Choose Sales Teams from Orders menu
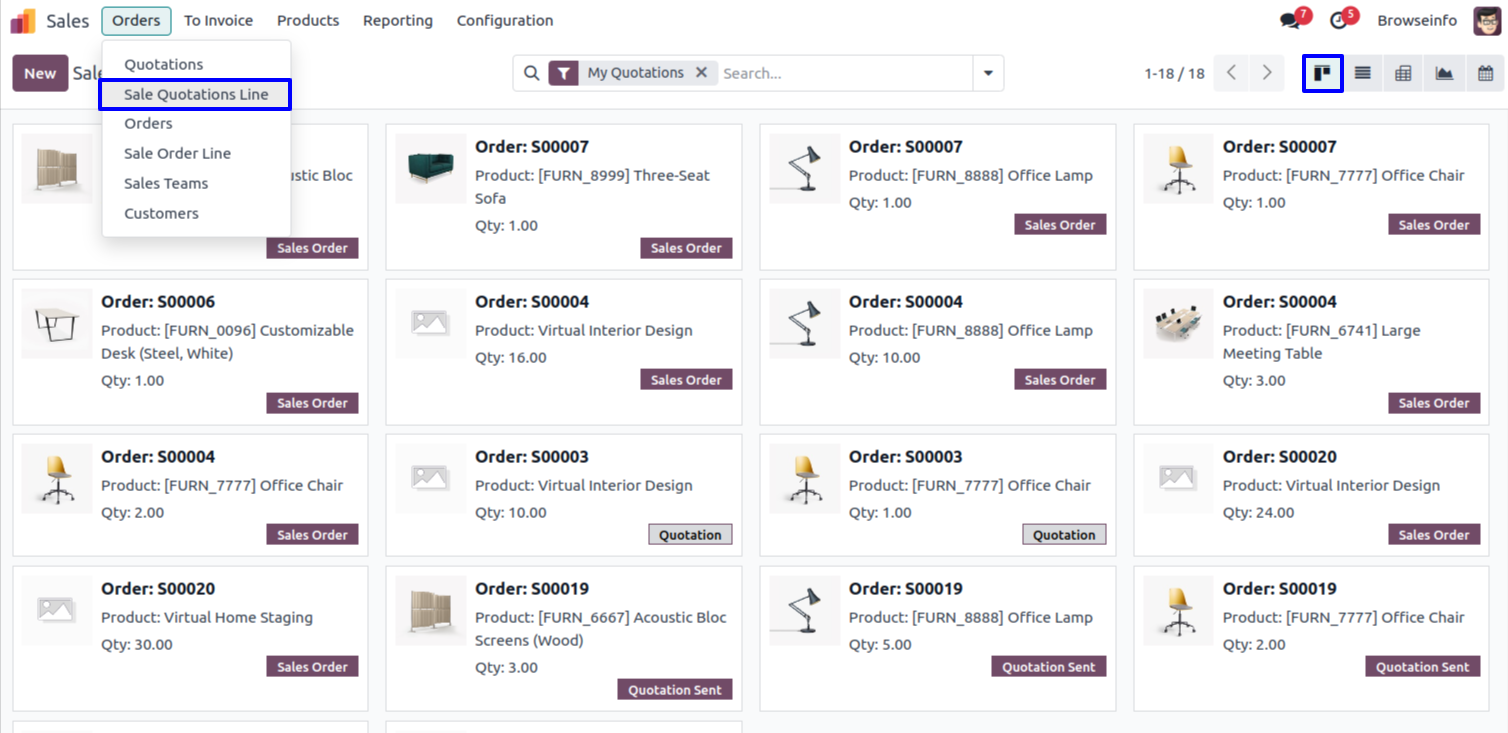Viewport: 1508px width, 733px height. pyautogui.click(x=166, y=183)
